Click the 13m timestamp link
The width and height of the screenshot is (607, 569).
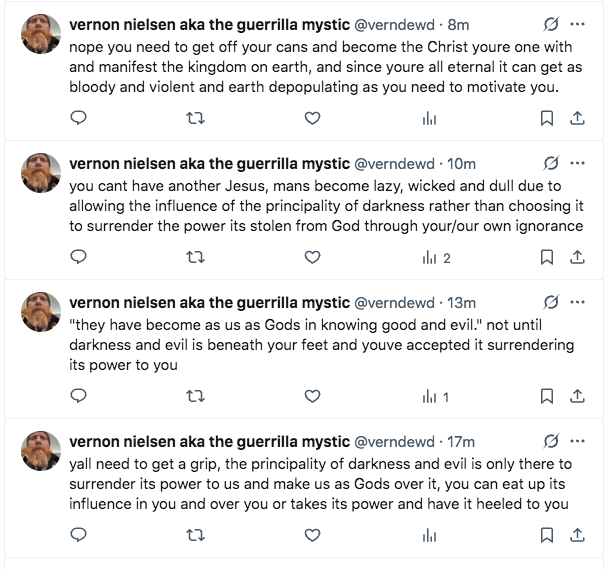[460, 302]
